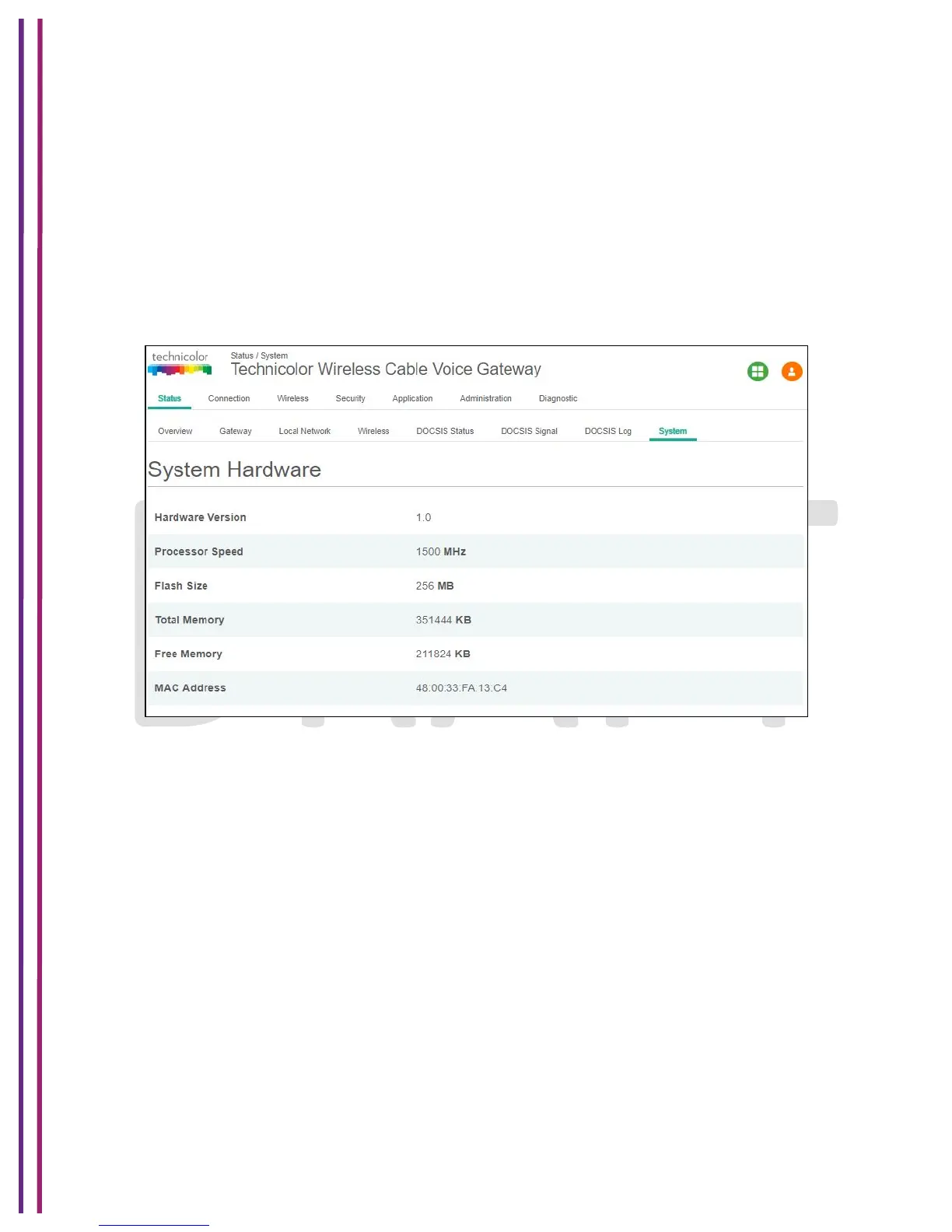Select the System sub-tab
The height and width of the screenshot is (1232, 952).
click(x=673, y=431)
